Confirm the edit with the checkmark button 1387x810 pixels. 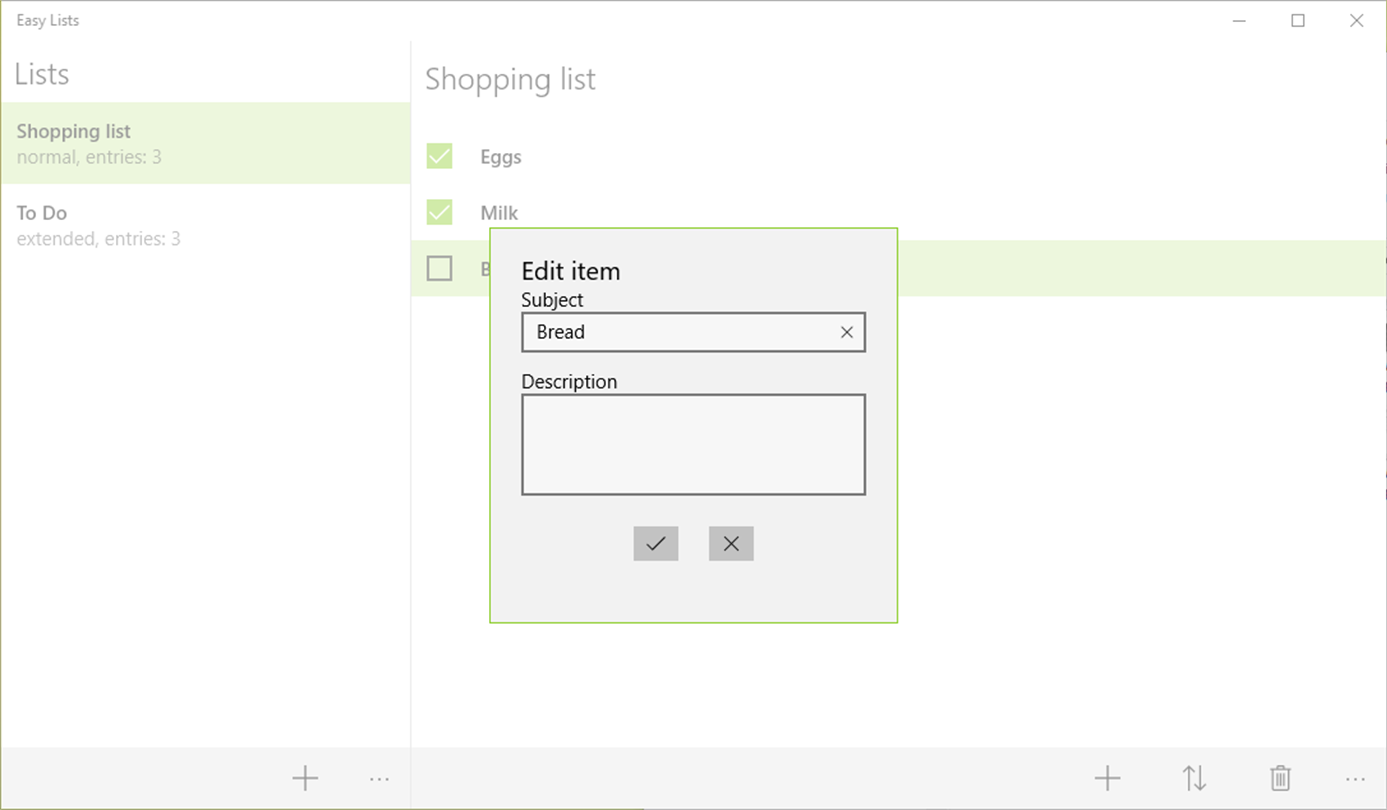[x=656, y=543]
